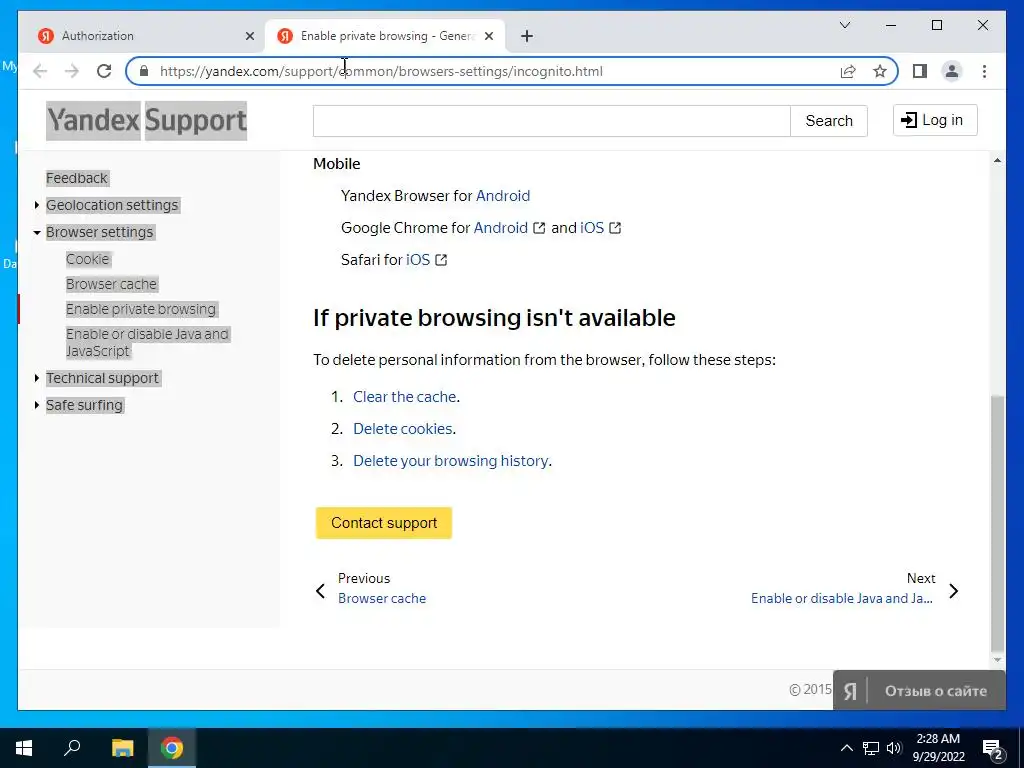Open a new tab with the plus icon

click(x=527, y=36)
